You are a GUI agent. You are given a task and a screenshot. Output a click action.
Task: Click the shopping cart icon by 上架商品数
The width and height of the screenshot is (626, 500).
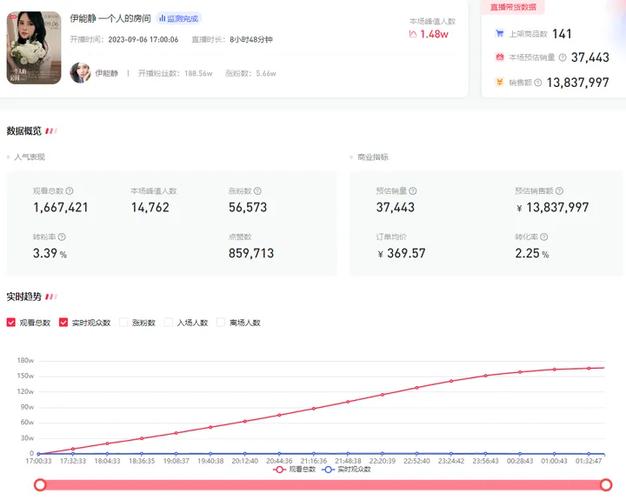tap(499, 34)
